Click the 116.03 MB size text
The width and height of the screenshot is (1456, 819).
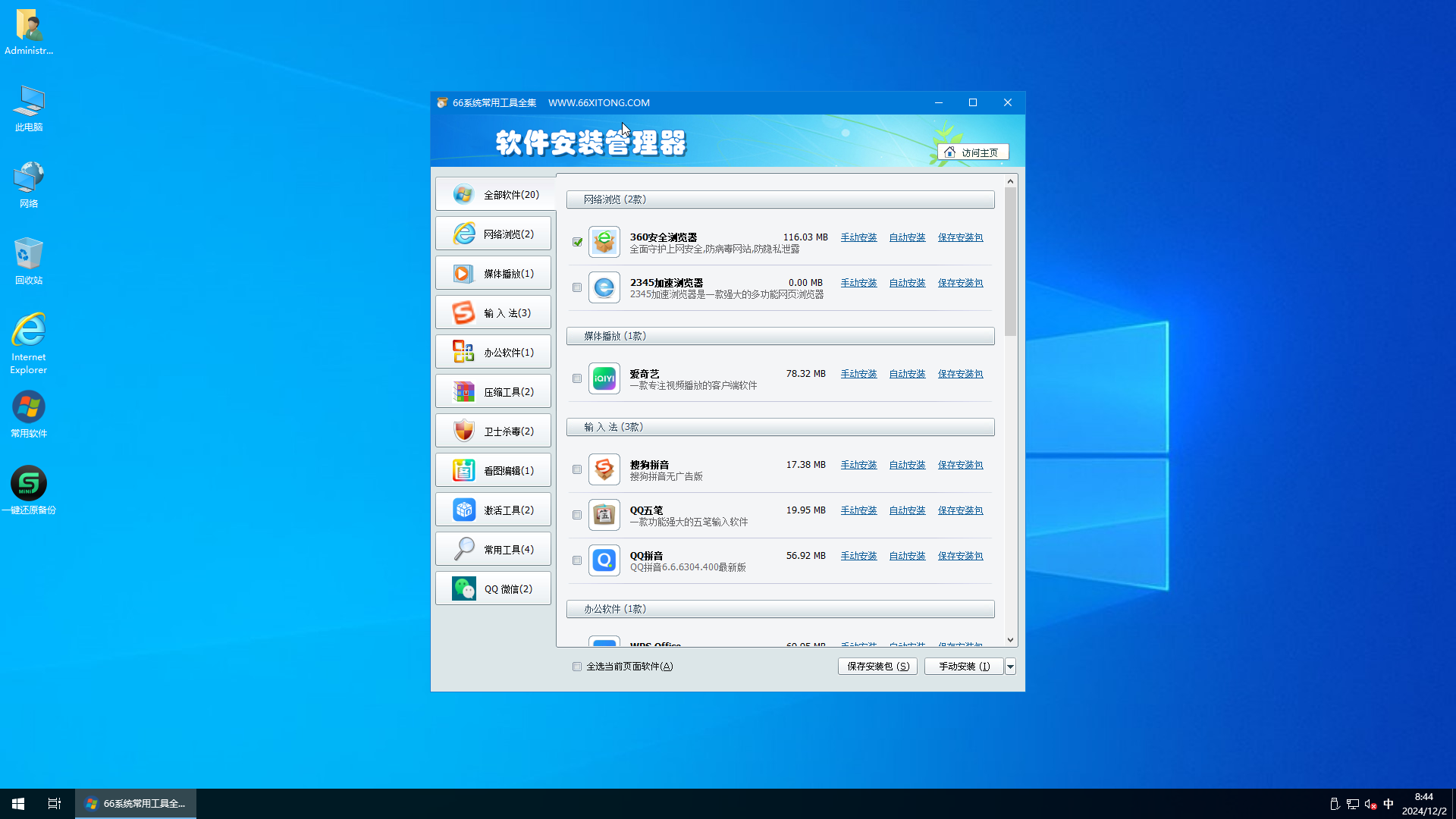click(805, 237)
